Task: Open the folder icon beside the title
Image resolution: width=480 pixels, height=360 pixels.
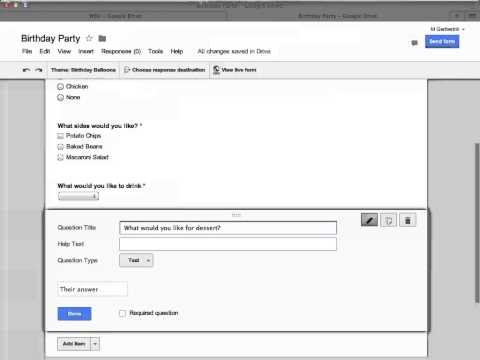Action: 102,38
